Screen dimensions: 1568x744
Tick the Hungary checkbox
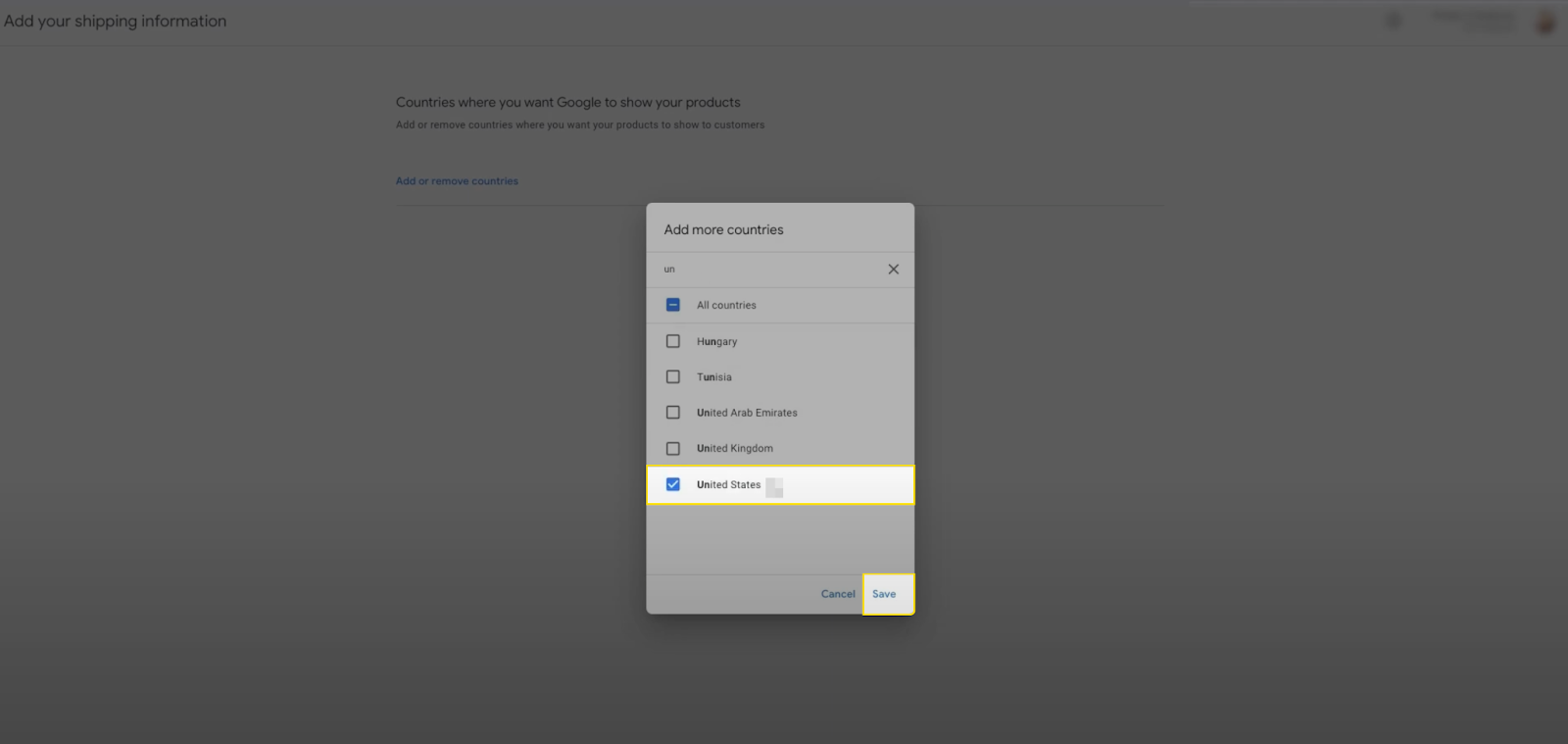(x=673, y=341)
